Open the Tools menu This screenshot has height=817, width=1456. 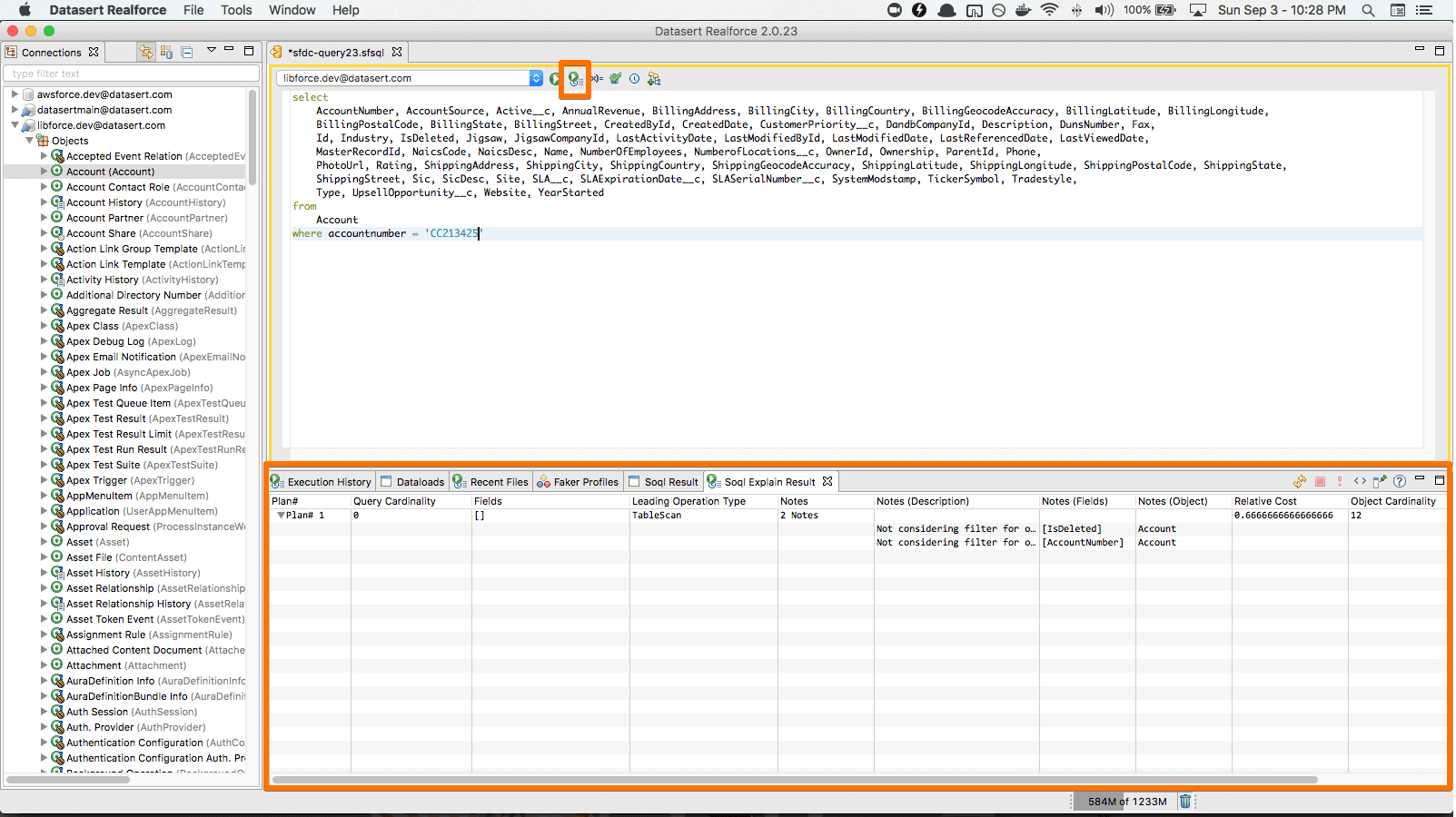tap(236, 10)
